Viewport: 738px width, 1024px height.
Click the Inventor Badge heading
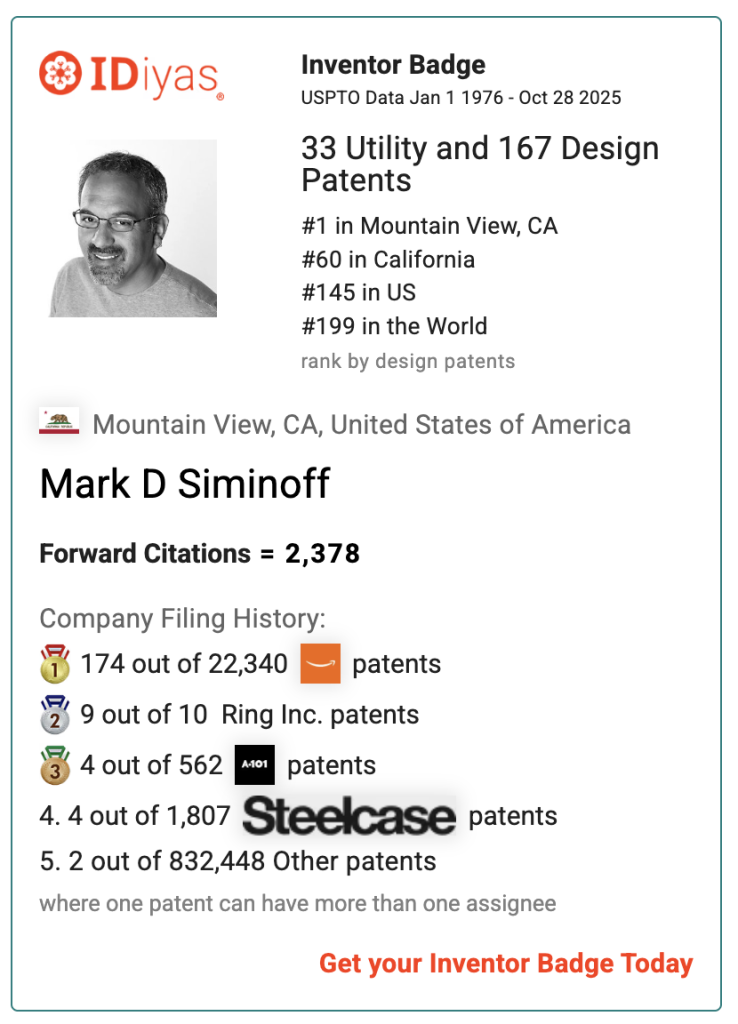pyautogui.click(x=393, y=65)
